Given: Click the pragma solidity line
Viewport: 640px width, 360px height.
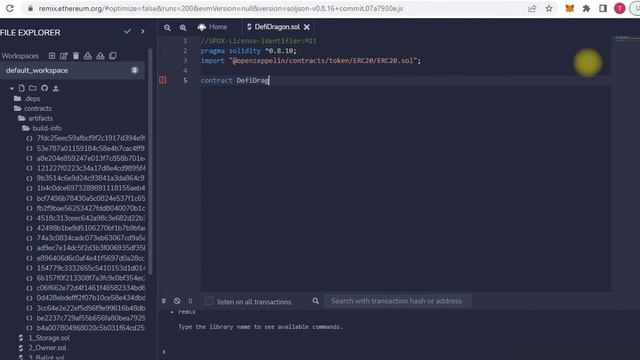Looking at the screenshot, I should pos(248,51).
